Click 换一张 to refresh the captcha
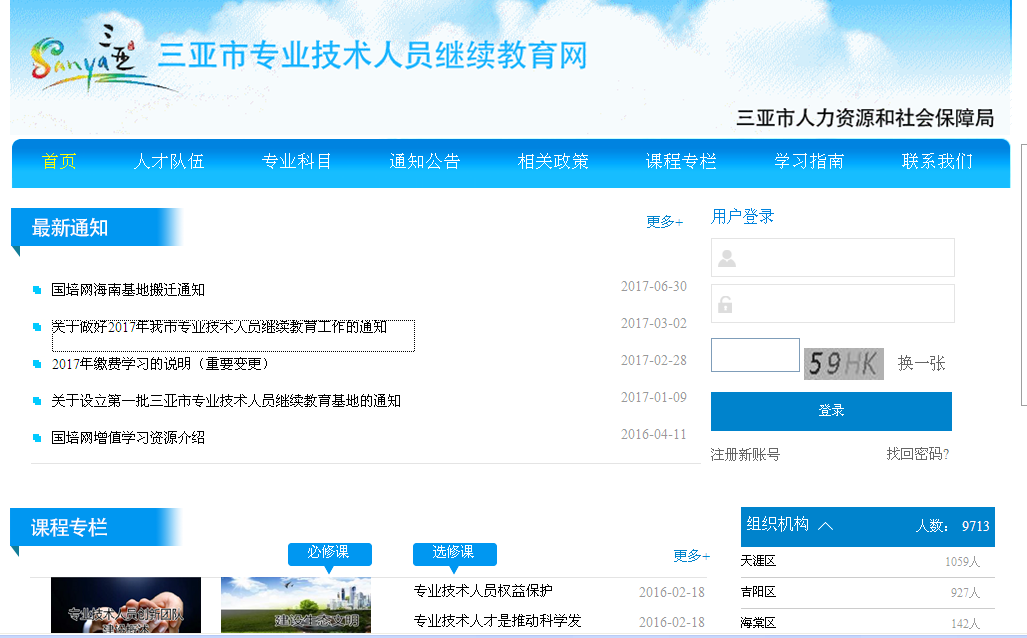Screen dimensions: 1027x638 click(921, 363)
